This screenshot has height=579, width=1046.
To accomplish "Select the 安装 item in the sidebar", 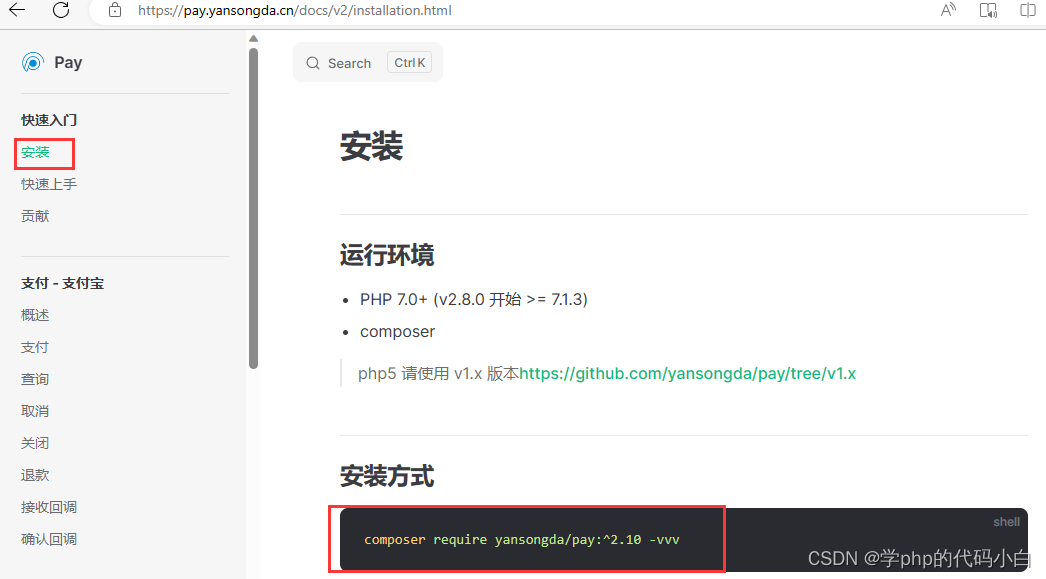I will pos(36,152).
